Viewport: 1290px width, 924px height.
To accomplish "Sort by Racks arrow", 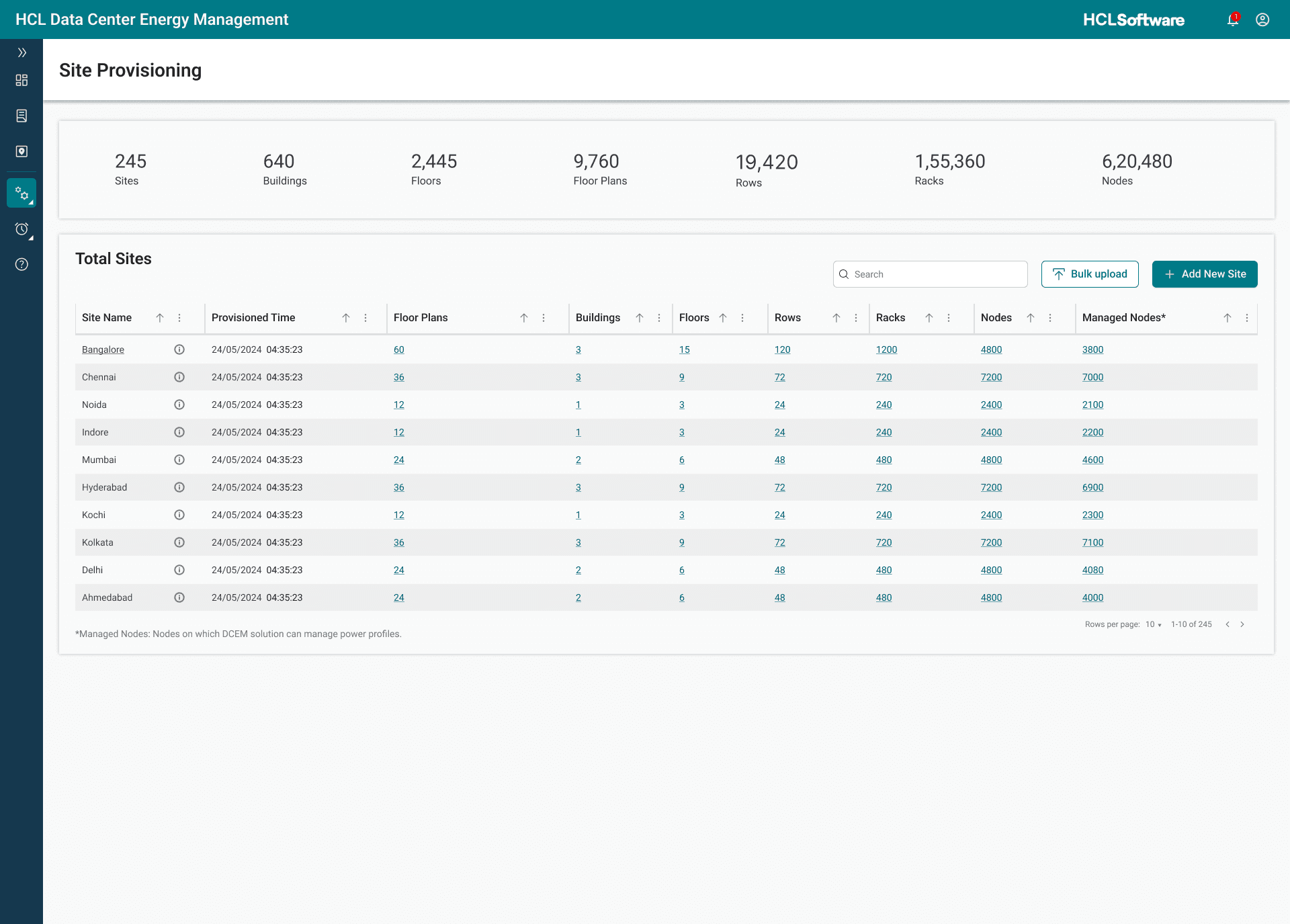I will 929,318.
